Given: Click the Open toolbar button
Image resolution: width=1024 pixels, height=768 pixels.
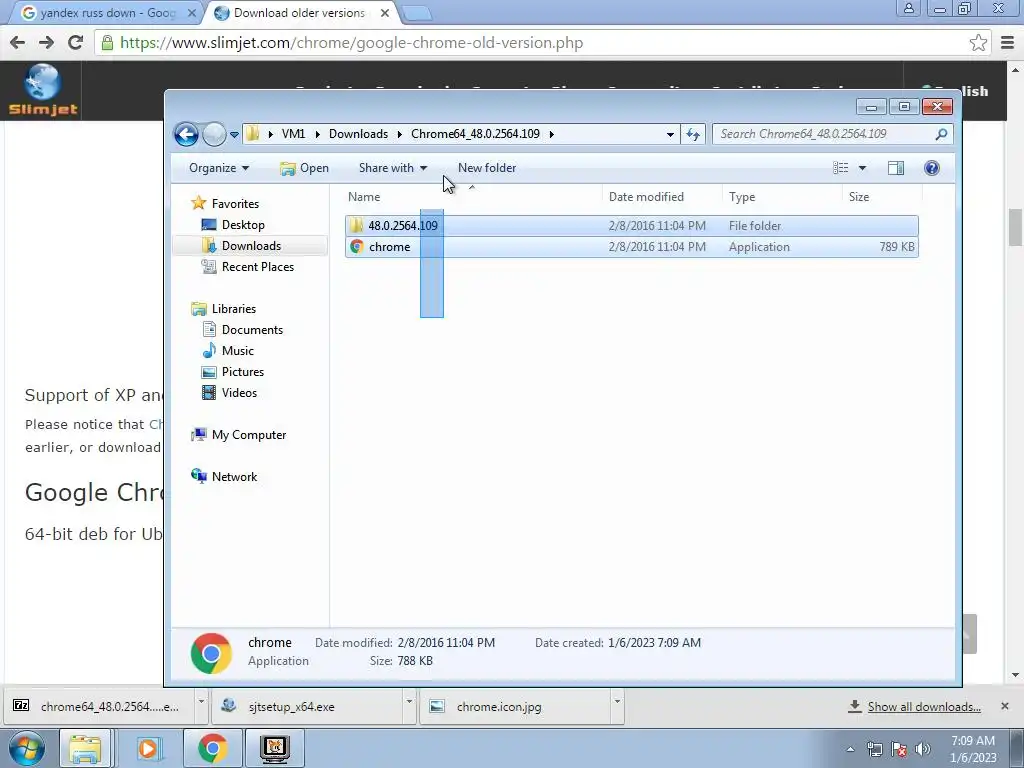Looking at the screenshot, I should [x=304, y=168].
